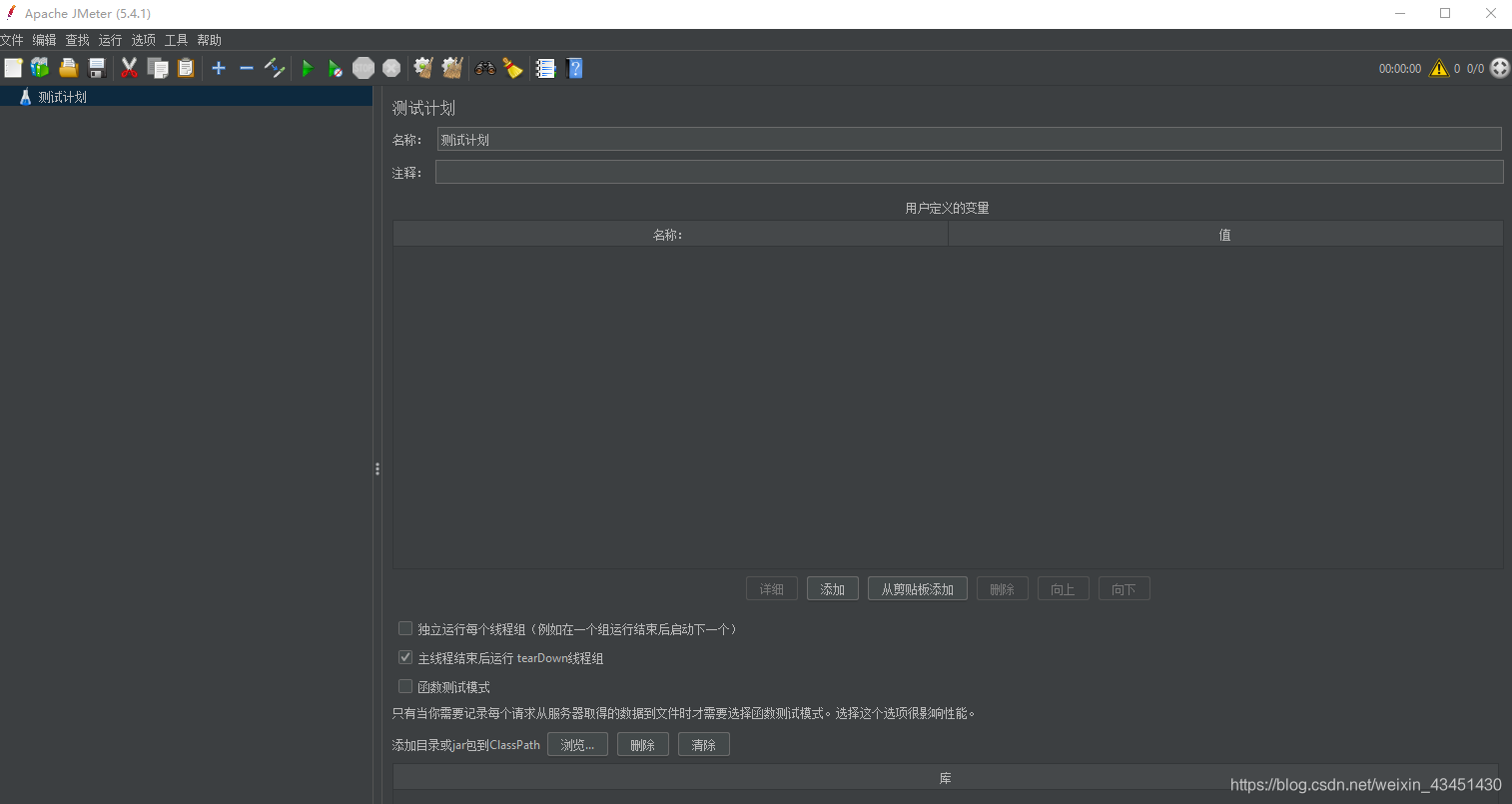The height and width of the screenshot is (804, 1512).
Task: Open the 帮助 menu
Action: coord(209,40)
